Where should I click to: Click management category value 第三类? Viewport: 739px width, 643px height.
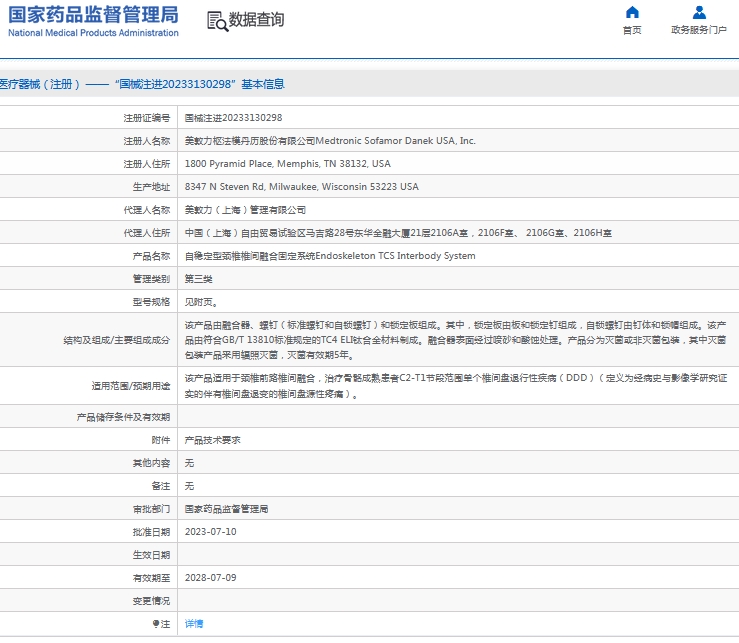point(198,279)
